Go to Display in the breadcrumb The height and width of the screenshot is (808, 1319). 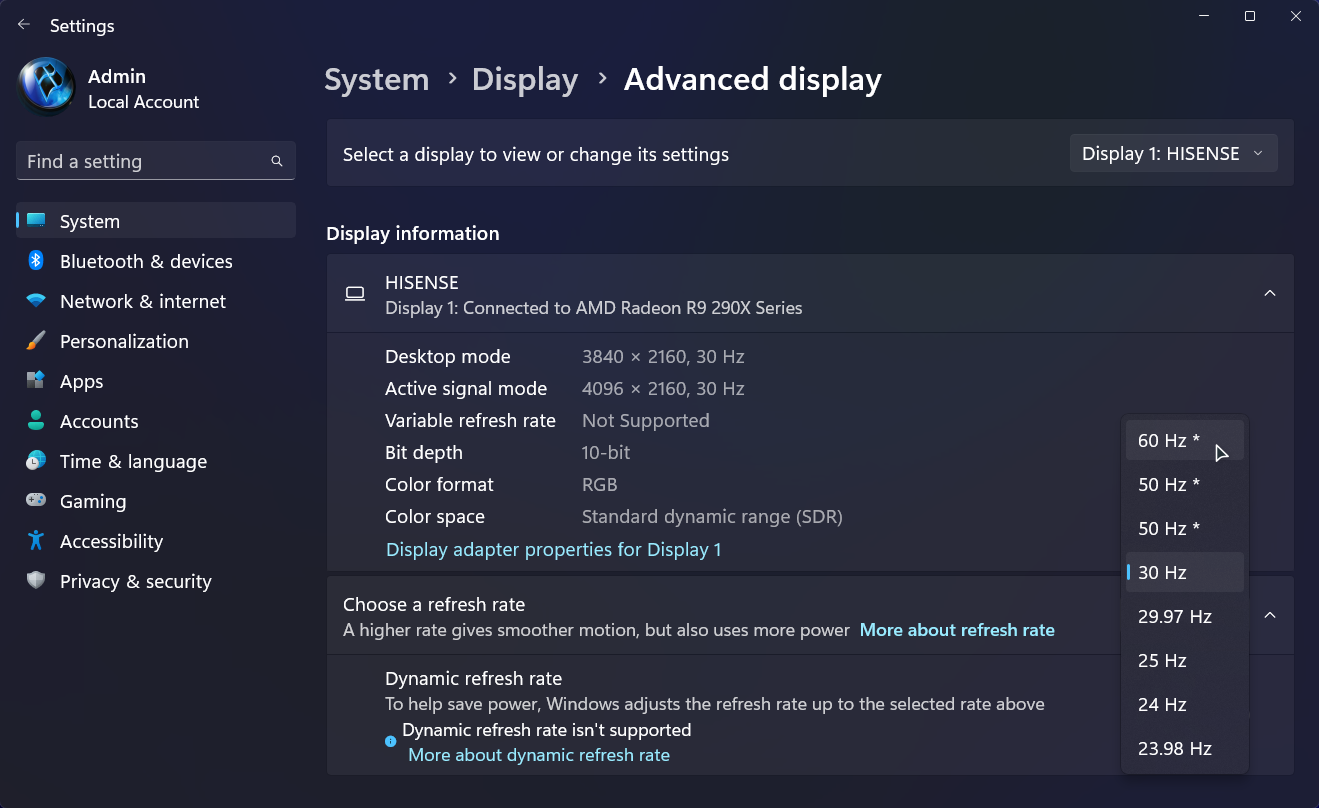tap(525, 80)
